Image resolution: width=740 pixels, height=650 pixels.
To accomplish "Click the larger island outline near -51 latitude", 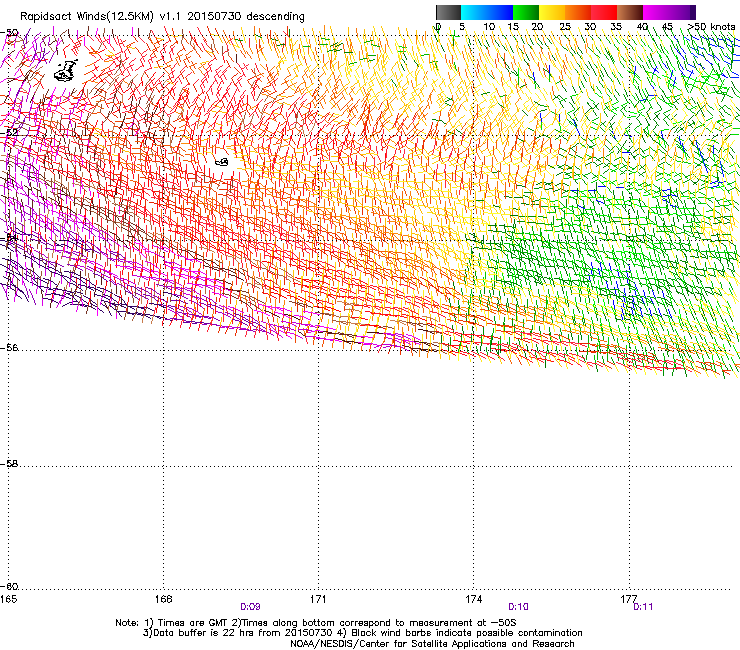I will pos(66,71).
